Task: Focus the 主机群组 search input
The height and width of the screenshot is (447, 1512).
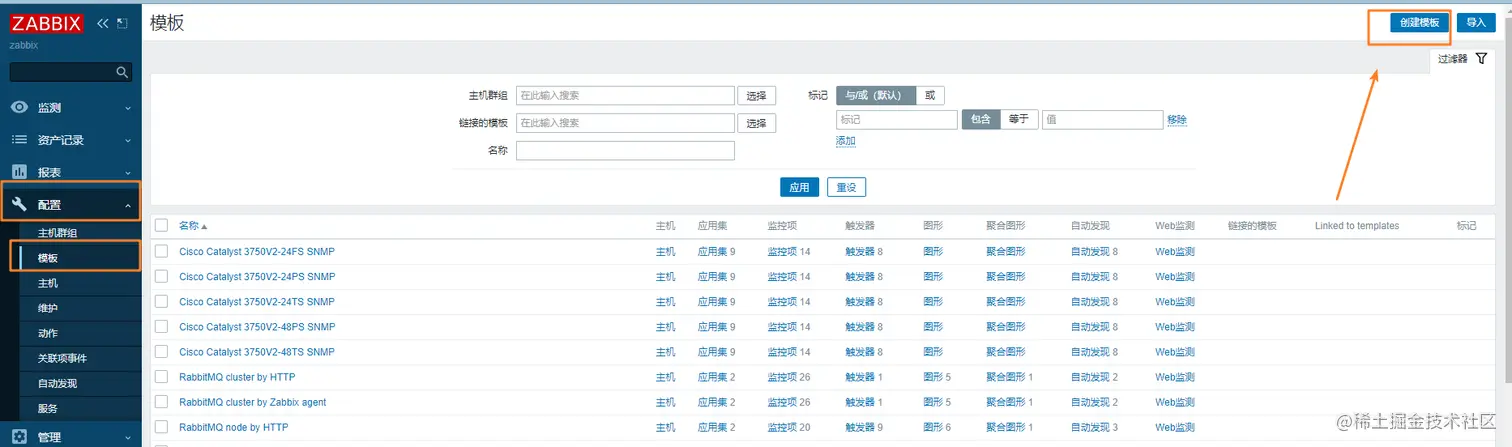Action: click(625, 96)
